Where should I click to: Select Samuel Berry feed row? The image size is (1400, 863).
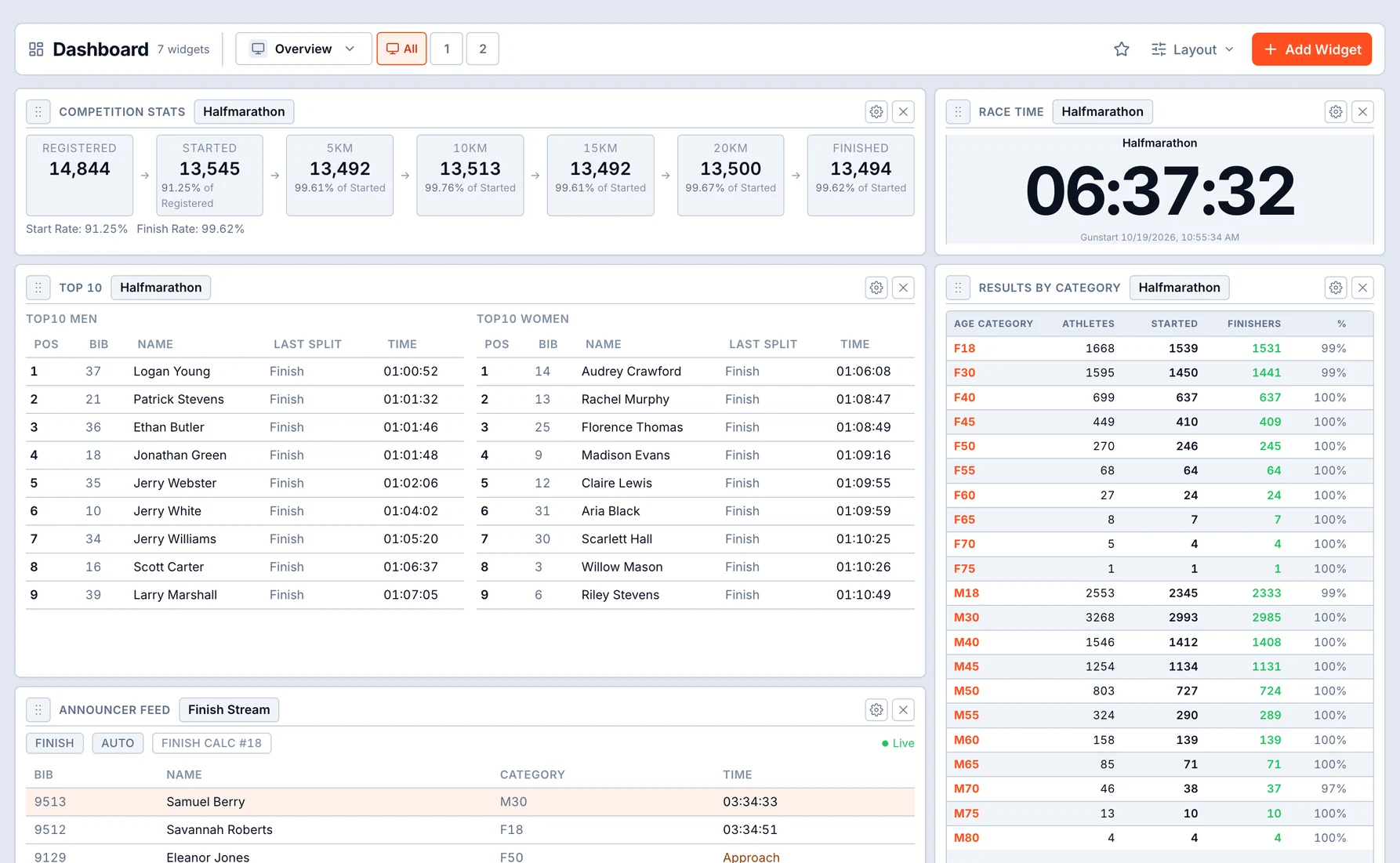pyautogui.click(x=470, y=802)
